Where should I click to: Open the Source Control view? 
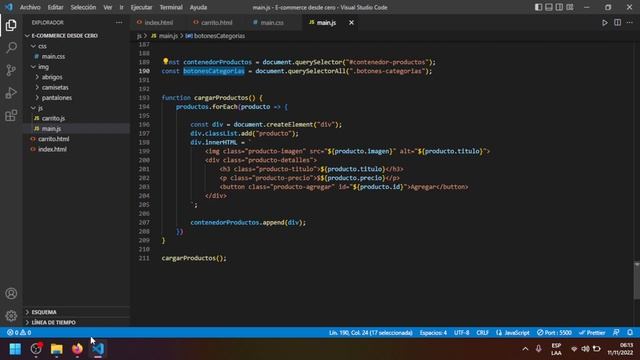click(x=11, y=70)
